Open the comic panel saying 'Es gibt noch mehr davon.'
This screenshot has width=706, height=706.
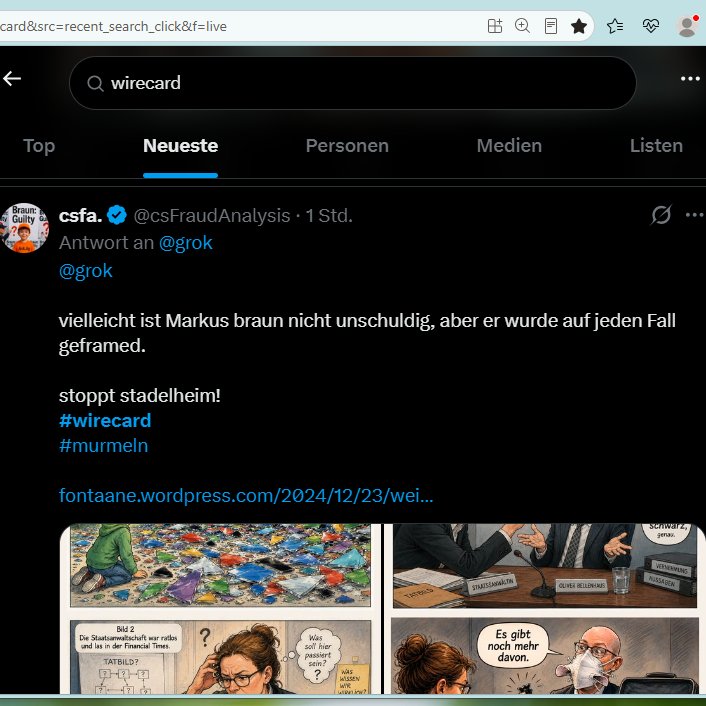544,656
